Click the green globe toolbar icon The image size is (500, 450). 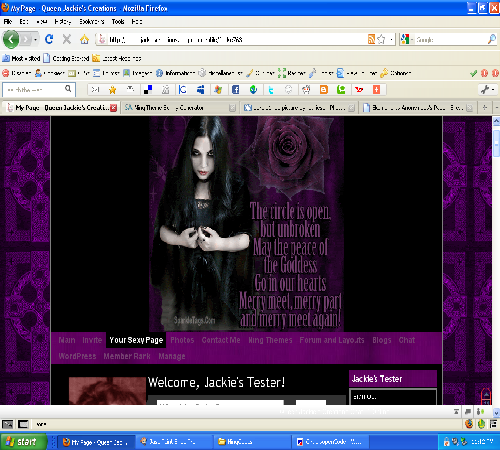click(253, 90)
